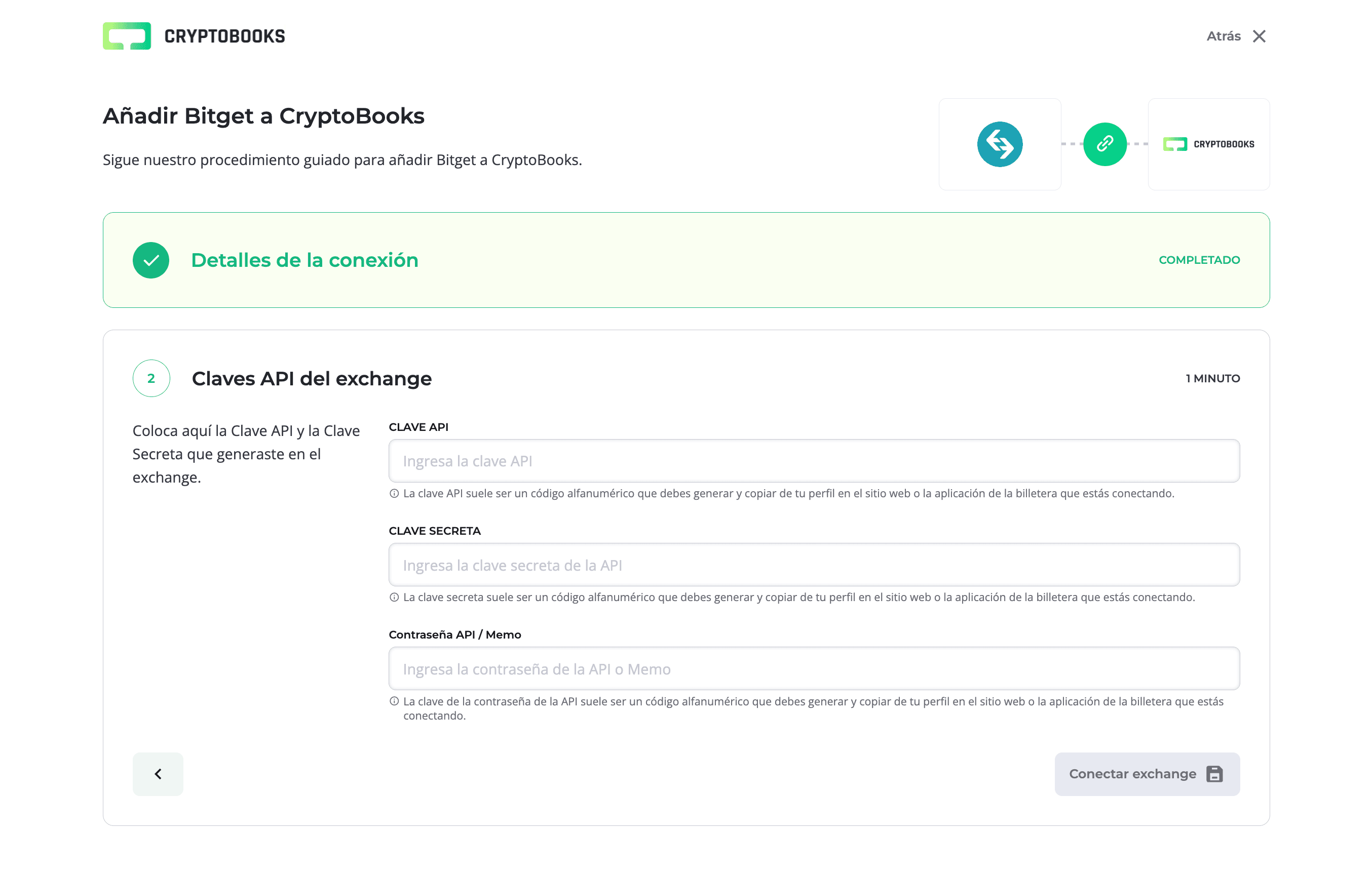Select the step 2 circle indicator
This screenshot has width=1372, height=872.
(151, 378)
